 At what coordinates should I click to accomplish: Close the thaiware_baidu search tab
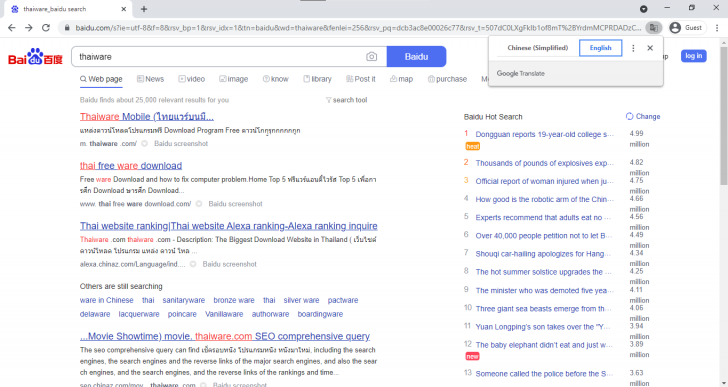(x=124, y=9)
